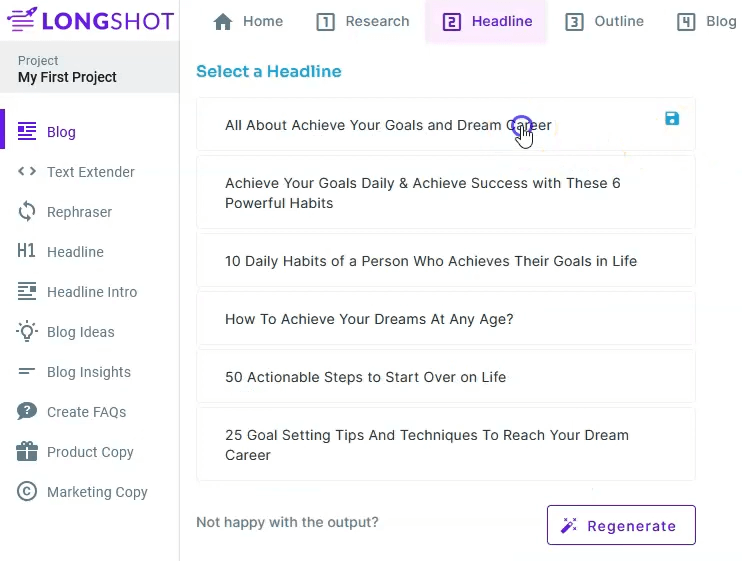Viewport: 742px width, 561px height.
Task: Click the Home house icon
Action: coord(222,22)
